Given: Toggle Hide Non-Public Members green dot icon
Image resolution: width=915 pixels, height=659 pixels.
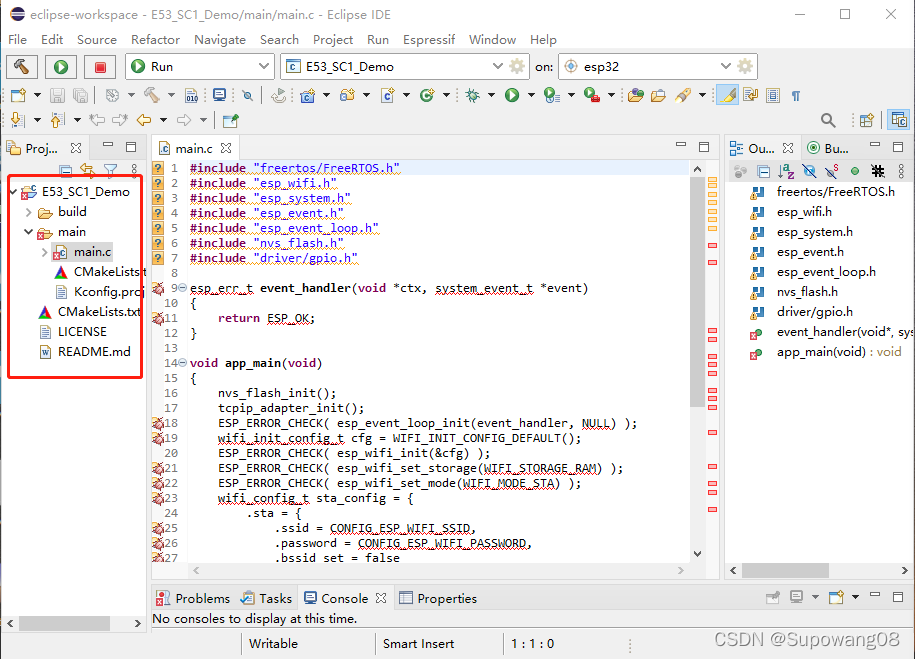Looking at the screenshot, I should 855,171.
